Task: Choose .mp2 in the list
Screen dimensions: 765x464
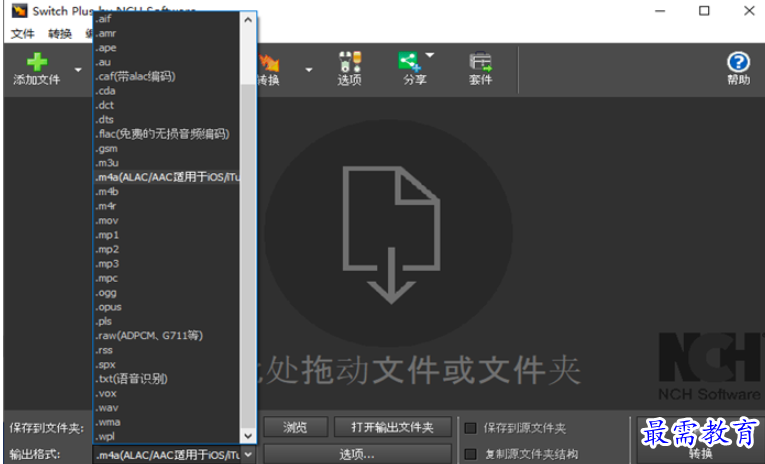Action: click(x=166, y=249)
